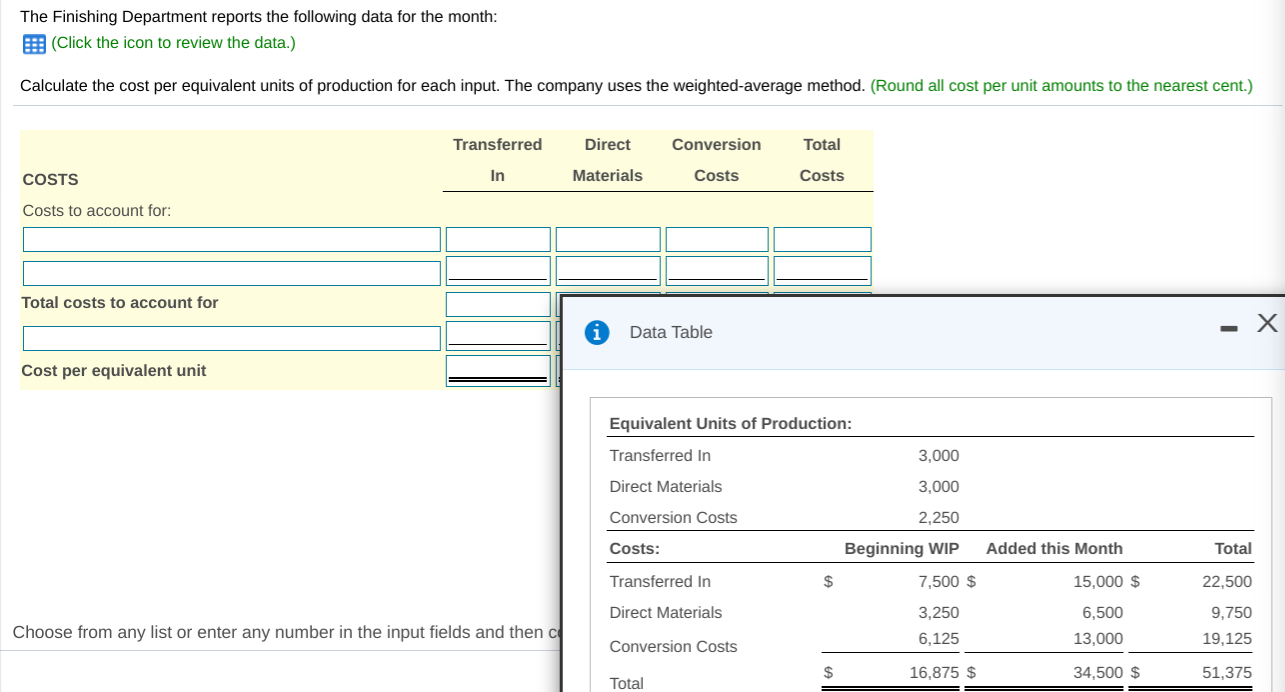
Task: Click the Transferred In input on the second cost row
Action: [x=497, y=272]
